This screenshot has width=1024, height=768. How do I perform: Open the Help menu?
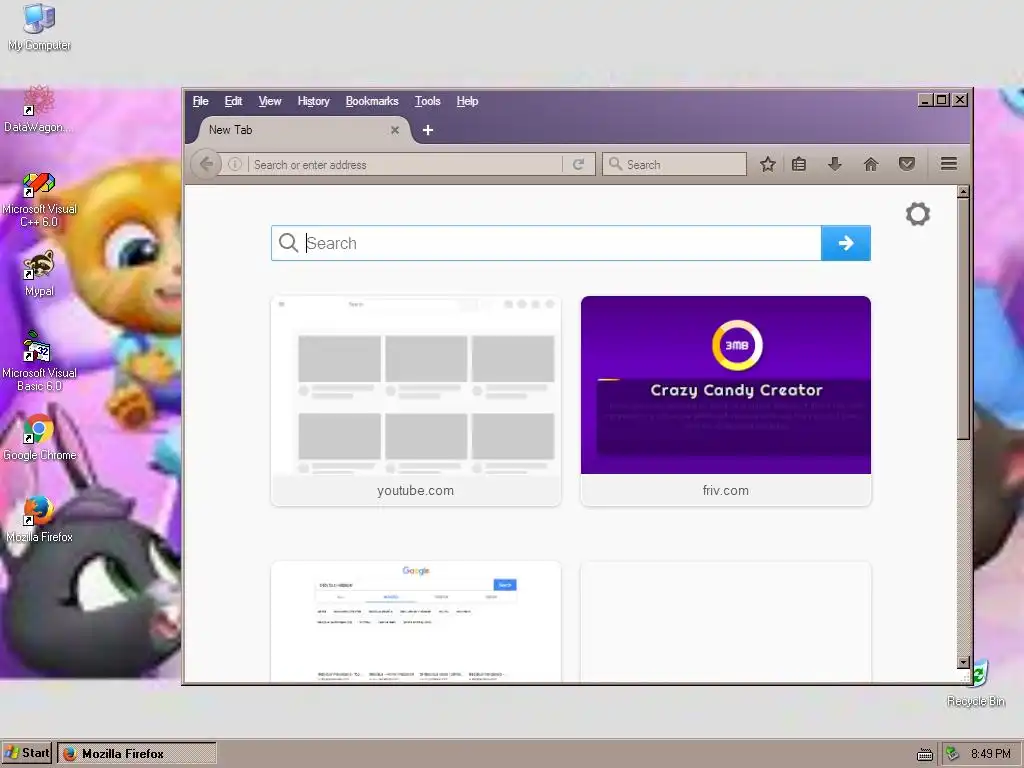pos(467,101)
